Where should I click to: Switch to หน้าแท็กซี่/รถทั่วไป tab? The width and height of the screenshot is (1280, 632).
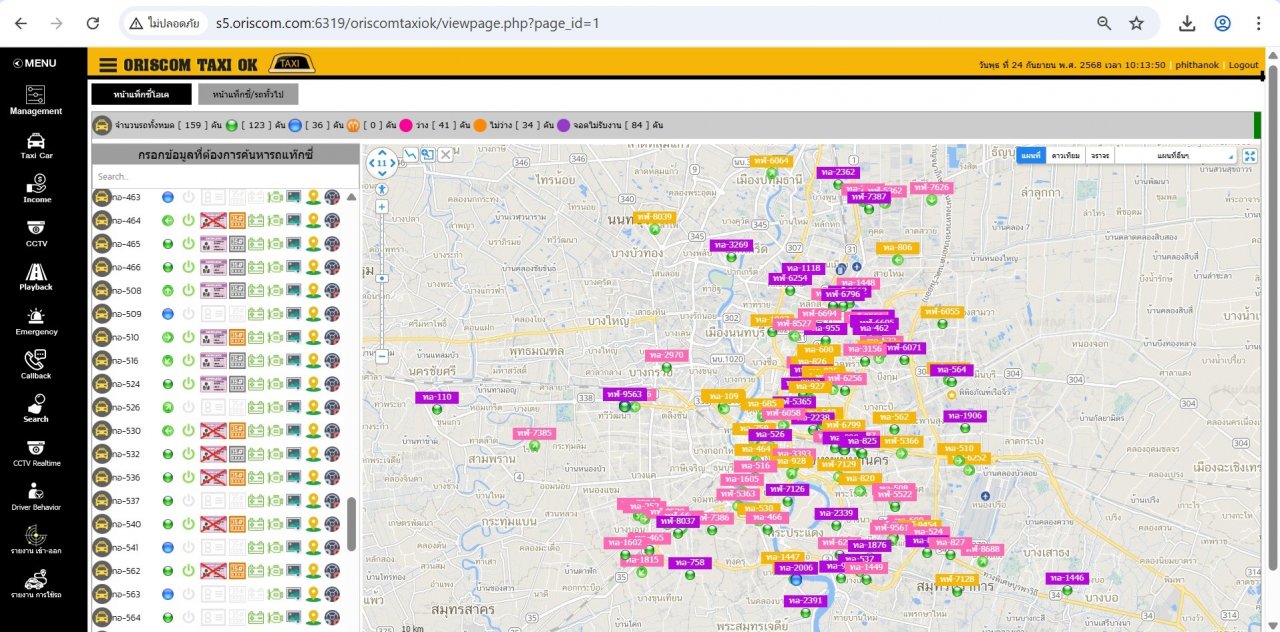(x=248, y=94)
